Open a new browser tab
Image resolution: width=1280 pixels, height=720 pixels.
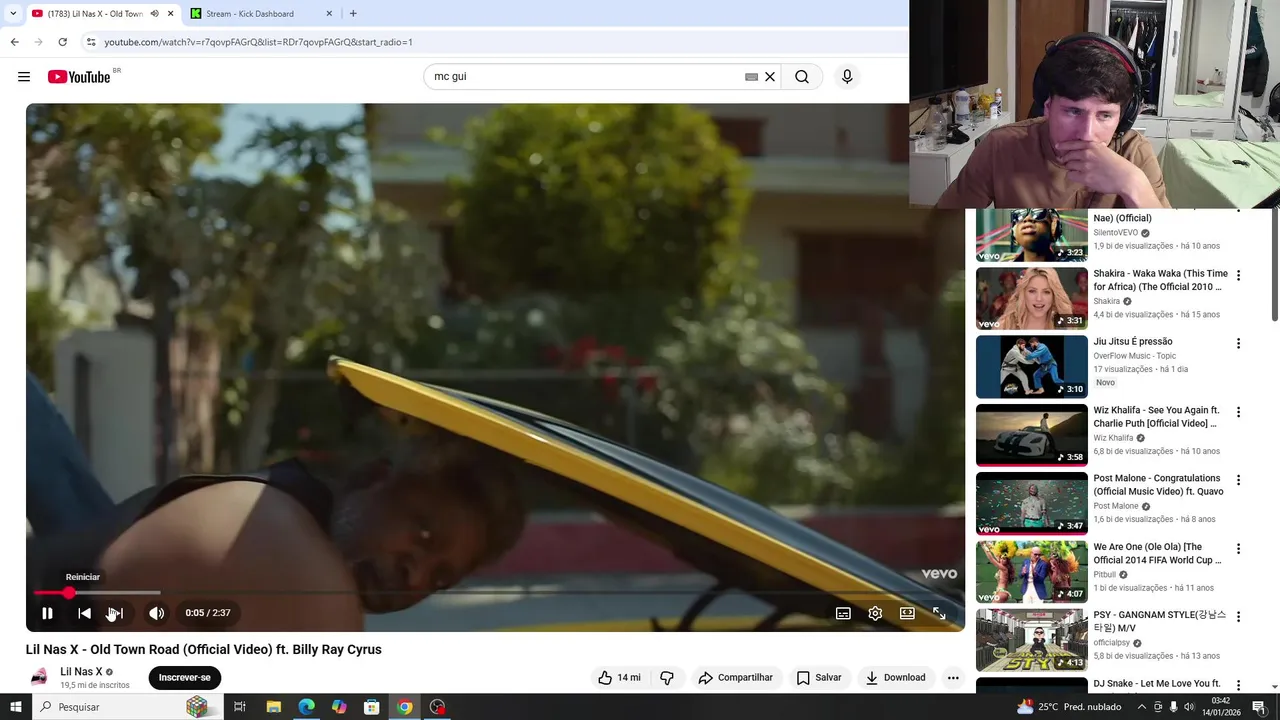[x=353, y=14]
